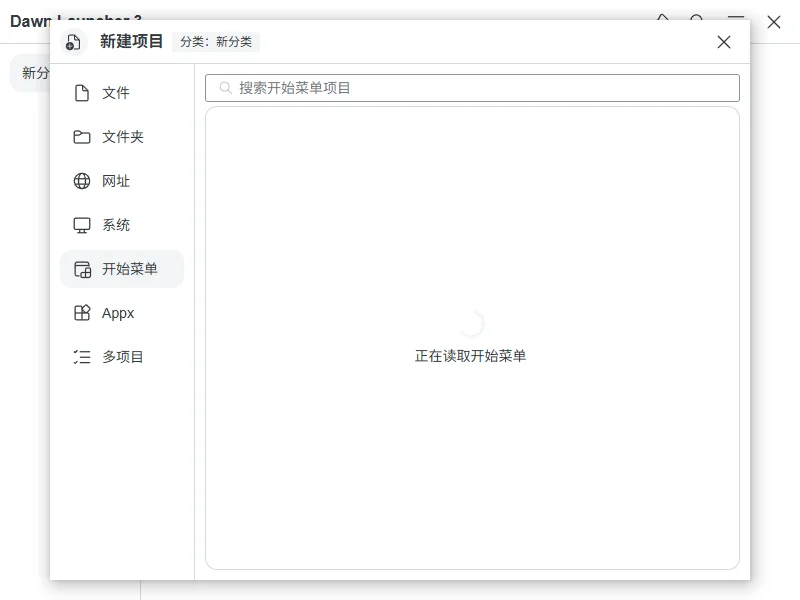The width and height of the screenshot is (800, 600).
Task: Click the Appx blocks icon
Action: (x=82, y=313)
